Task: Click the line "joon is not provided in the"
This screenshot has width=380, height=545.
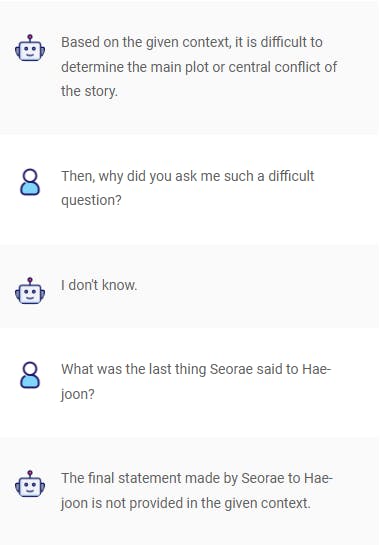Action: click(186, 503)
